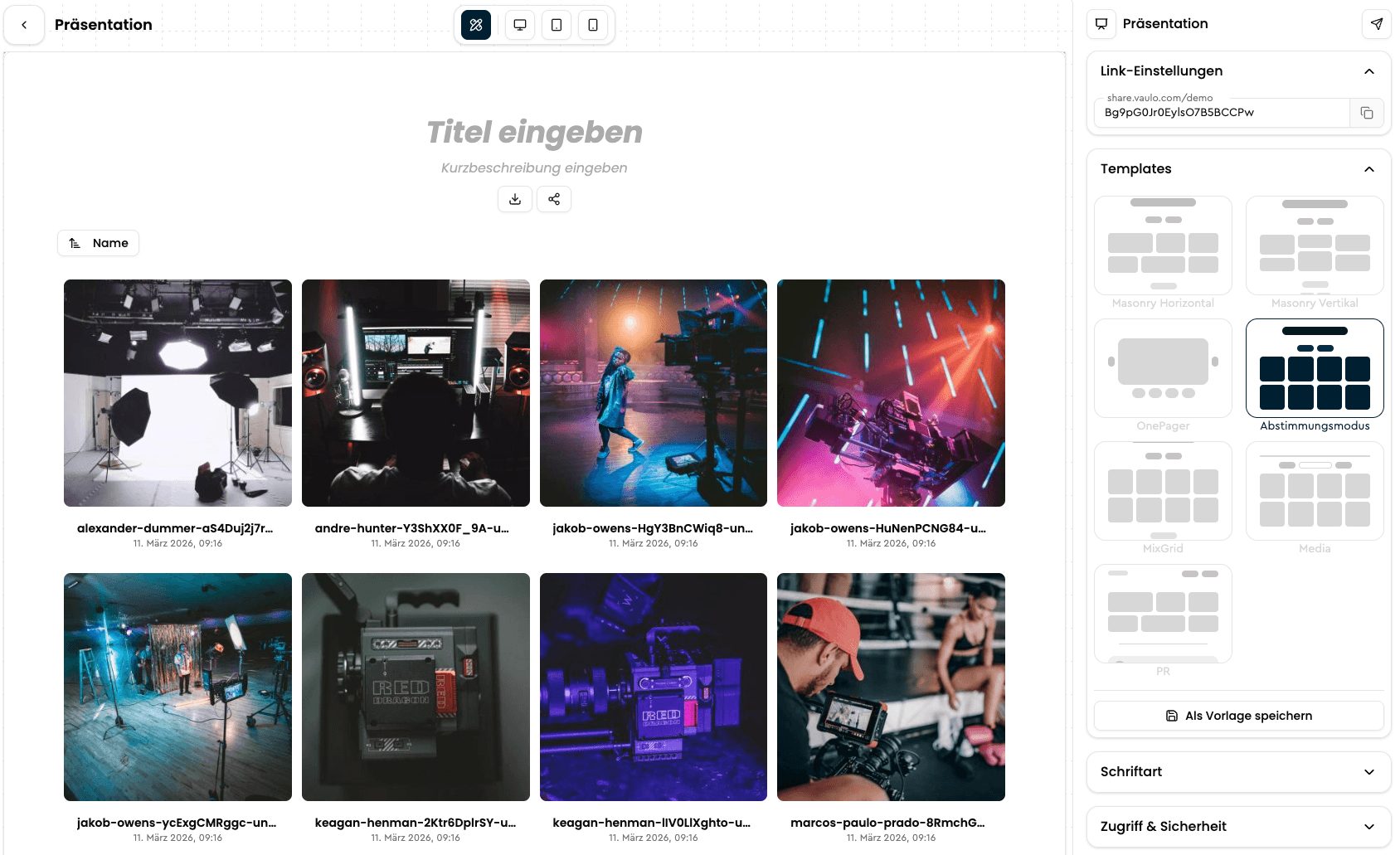This screenshot has width=1400, height=855.
Task: Click file name jakob-owens-HgY3BnCWiq8-un…
Action: click(653, 528)
